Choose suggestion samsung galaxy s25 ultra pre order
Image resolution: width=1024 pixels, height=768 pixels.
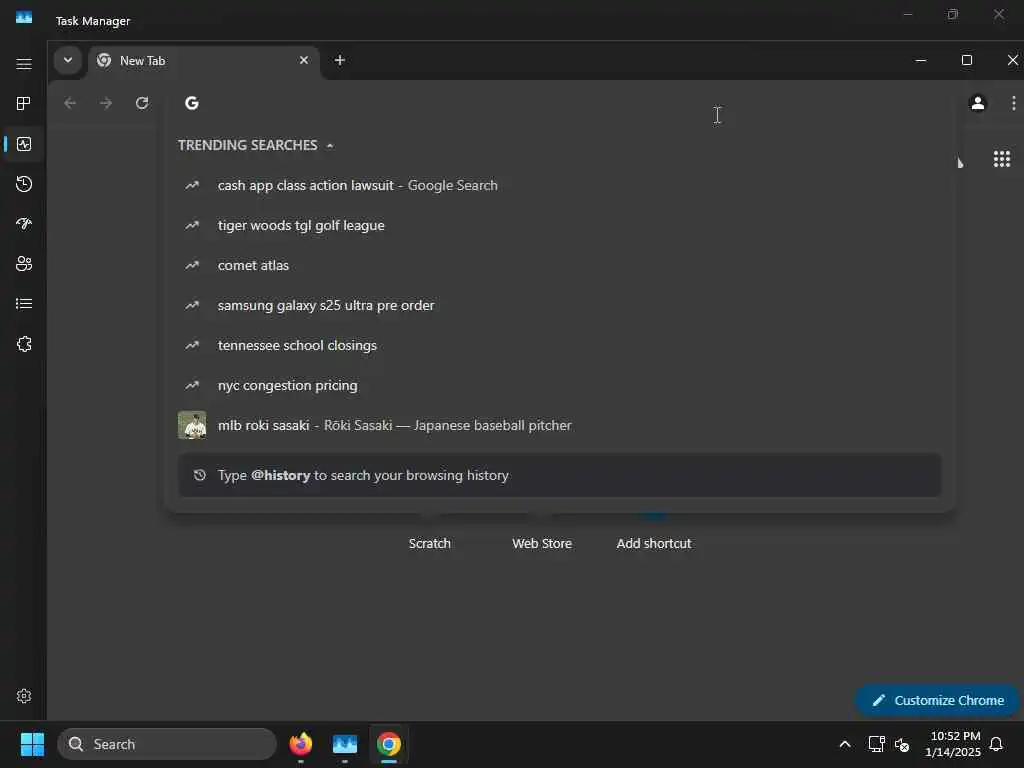[560, 305]
